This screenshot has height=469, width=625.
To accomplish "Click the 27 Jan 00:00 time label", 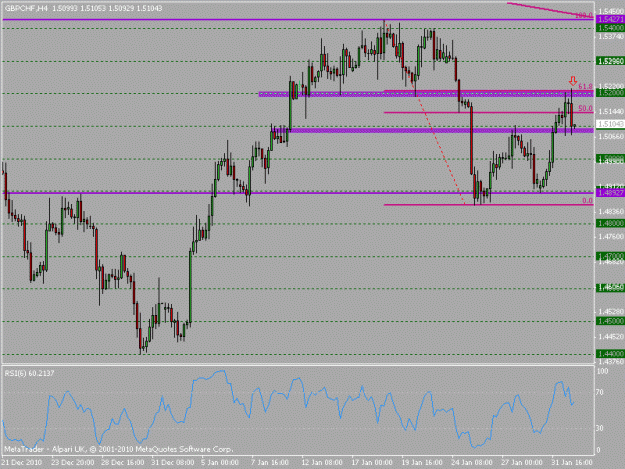I will [522, 463].
